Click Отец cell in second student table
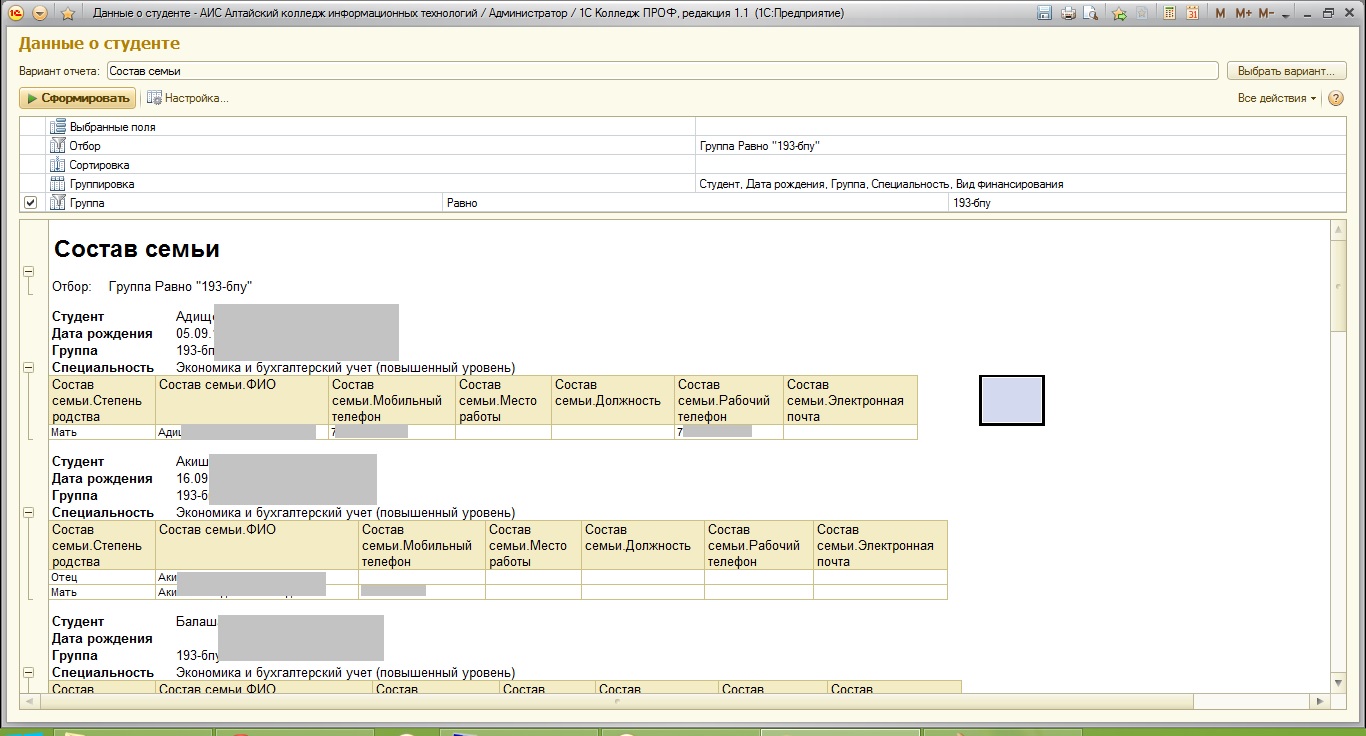 pos(103,577)
